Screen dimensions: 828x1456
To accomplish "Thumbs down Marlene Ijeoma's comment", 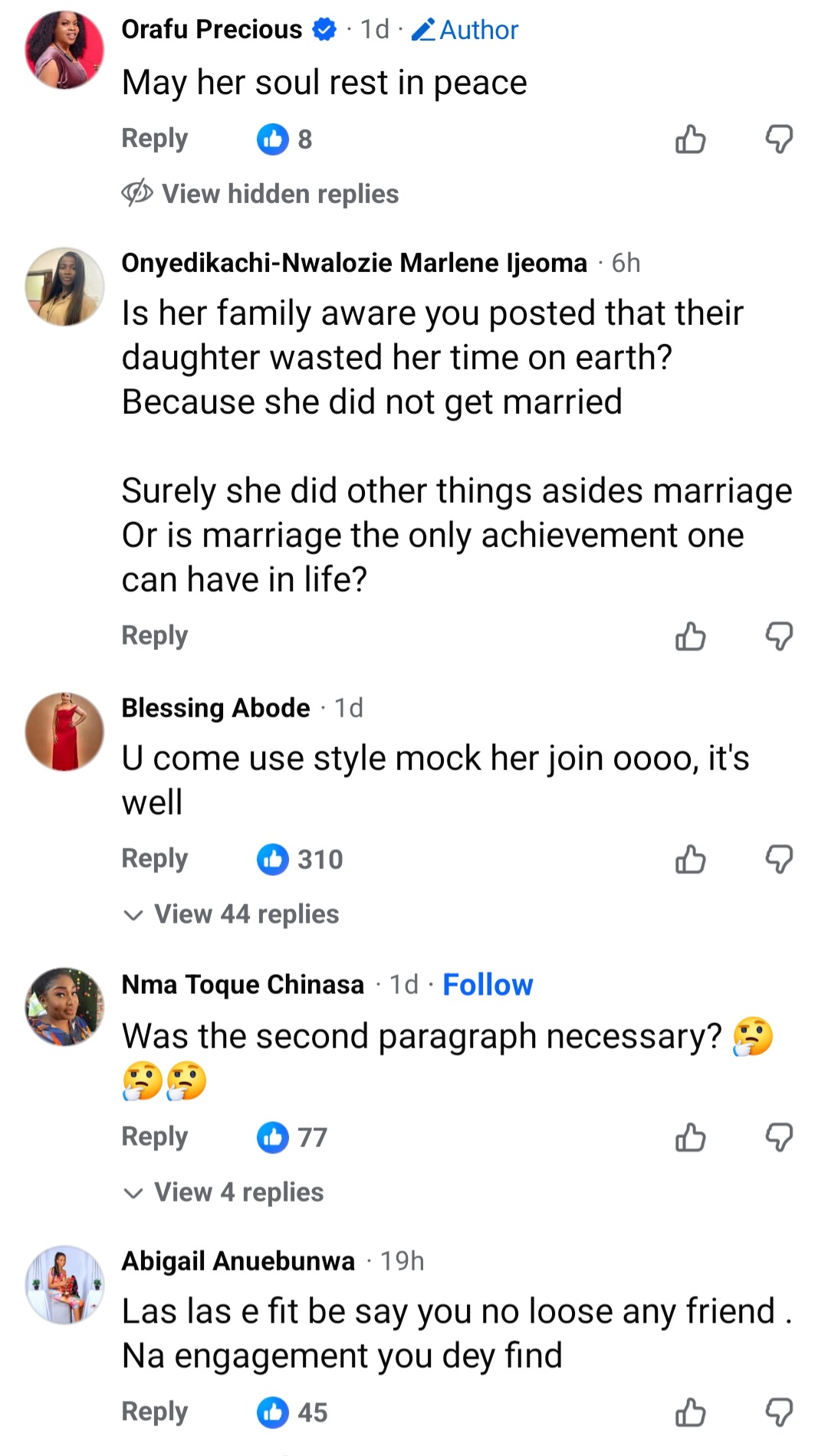I will (x=779, y=636).
